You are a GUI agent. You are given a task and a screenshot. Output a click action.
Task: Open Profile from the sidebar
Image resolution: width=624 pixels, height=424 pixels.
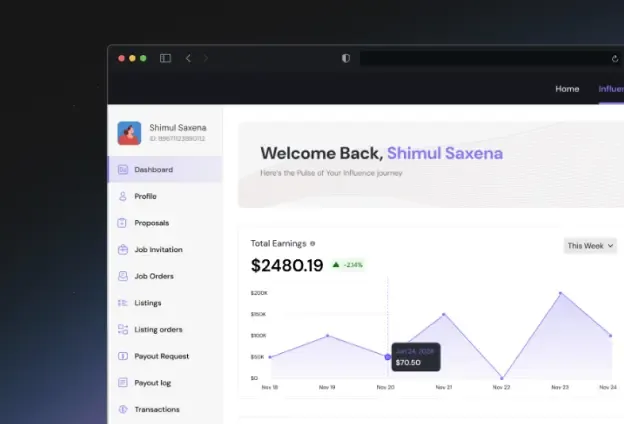pyautogui.click(x=165, y=196)
